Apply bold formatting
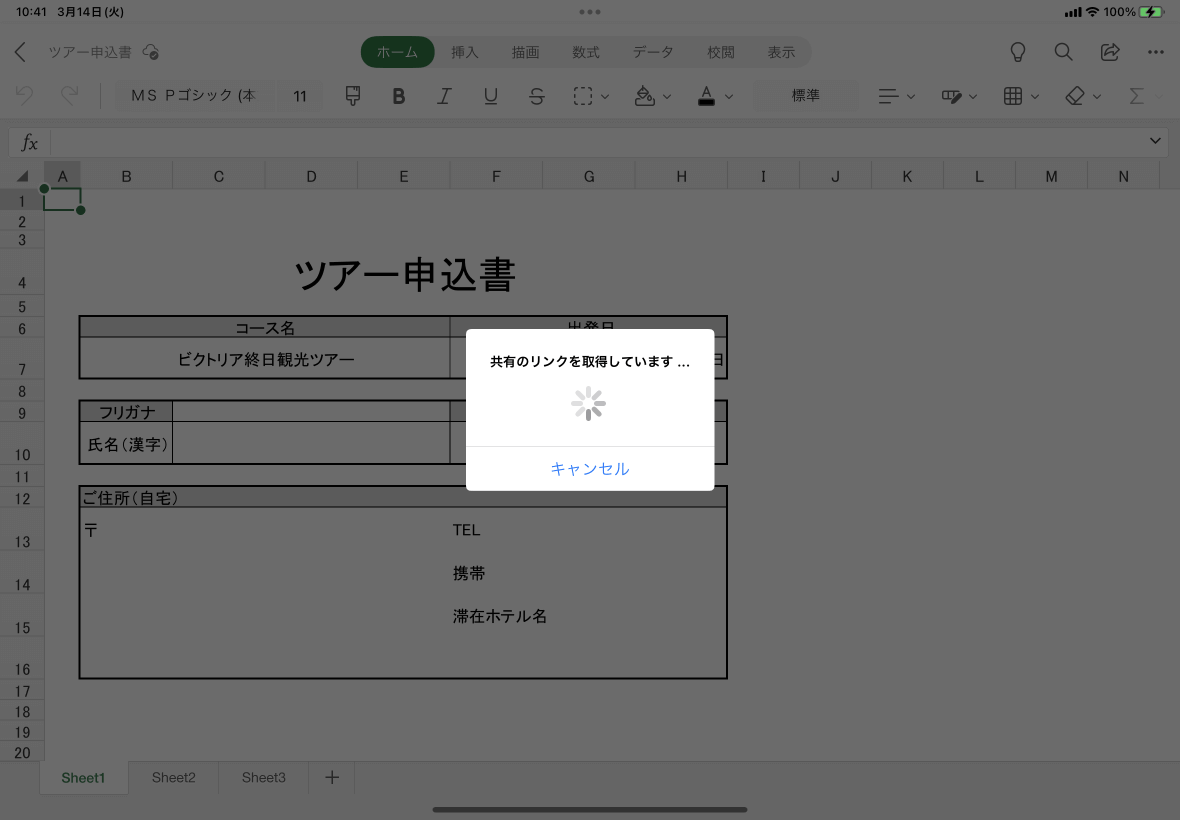Viewport: 1180px width, 820px height. [x=398, y=96]
